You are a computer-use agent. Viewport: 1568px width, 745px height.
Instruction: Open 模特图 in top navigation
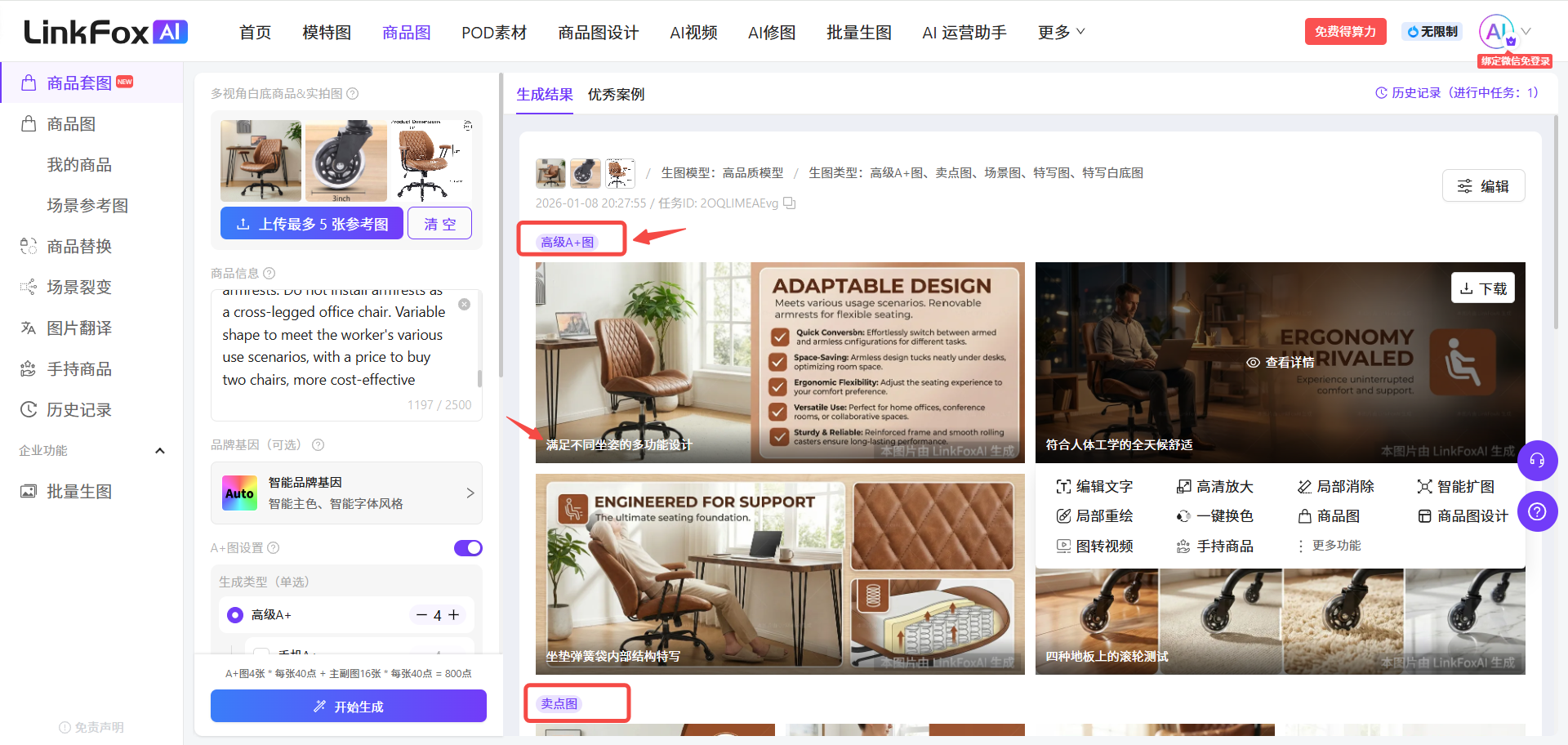(327, 32)
